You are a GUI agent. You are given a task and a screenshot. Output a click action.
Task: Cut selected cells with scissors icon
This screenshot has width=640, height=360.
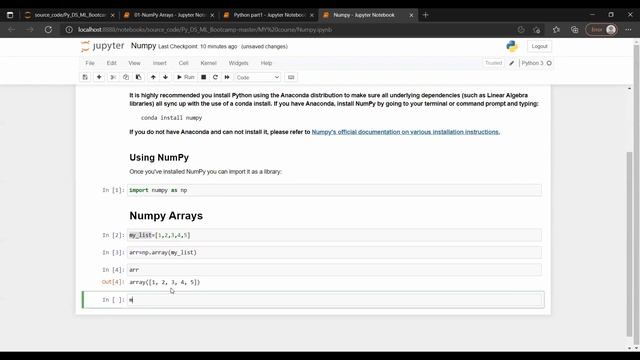(113, 77)
